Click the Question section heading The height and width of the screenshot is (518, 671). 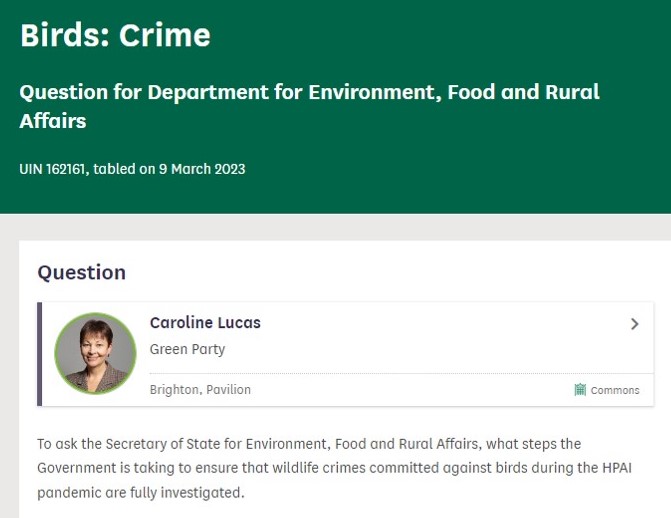[81, 272]
